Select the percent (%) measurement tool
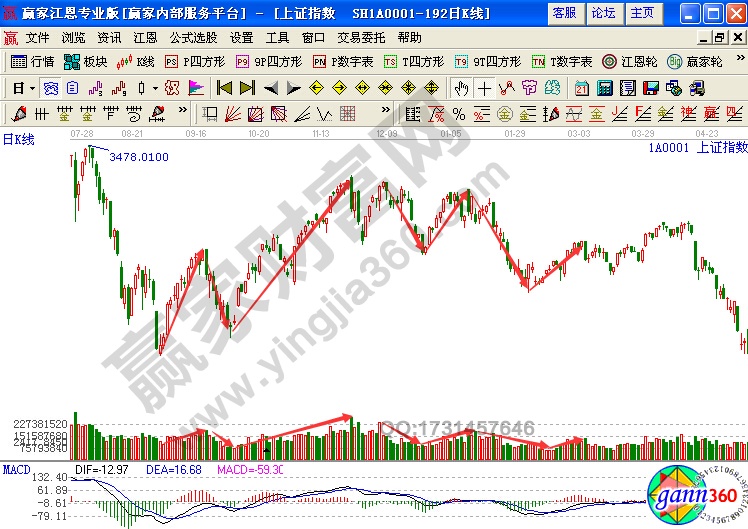 pyautogui.click(x=459, y=113)
